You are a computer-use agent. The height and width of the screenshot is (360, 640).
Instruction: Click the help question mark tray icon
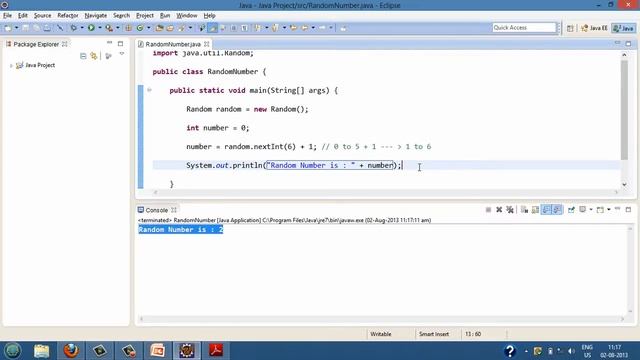tap(510, 351)
